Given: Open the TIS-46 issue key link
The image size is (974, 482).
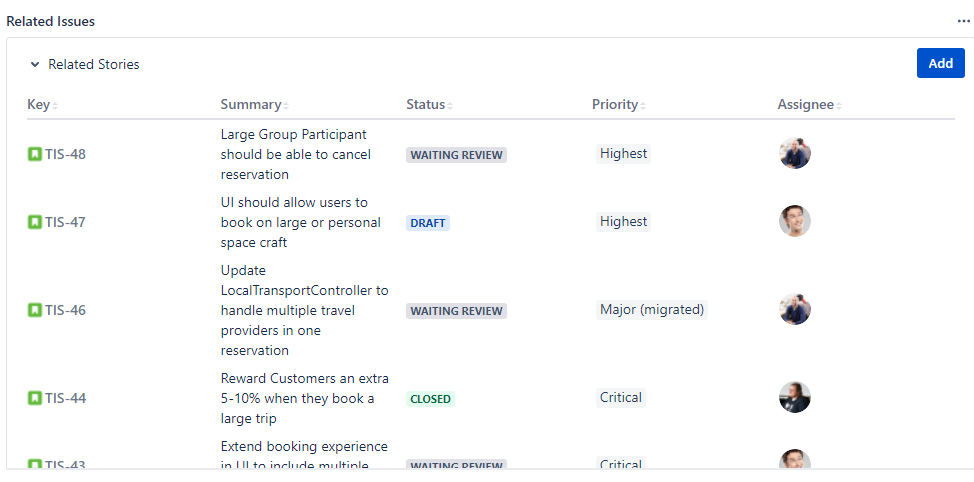Looking at the screenshot, I should tap(66, 310).
